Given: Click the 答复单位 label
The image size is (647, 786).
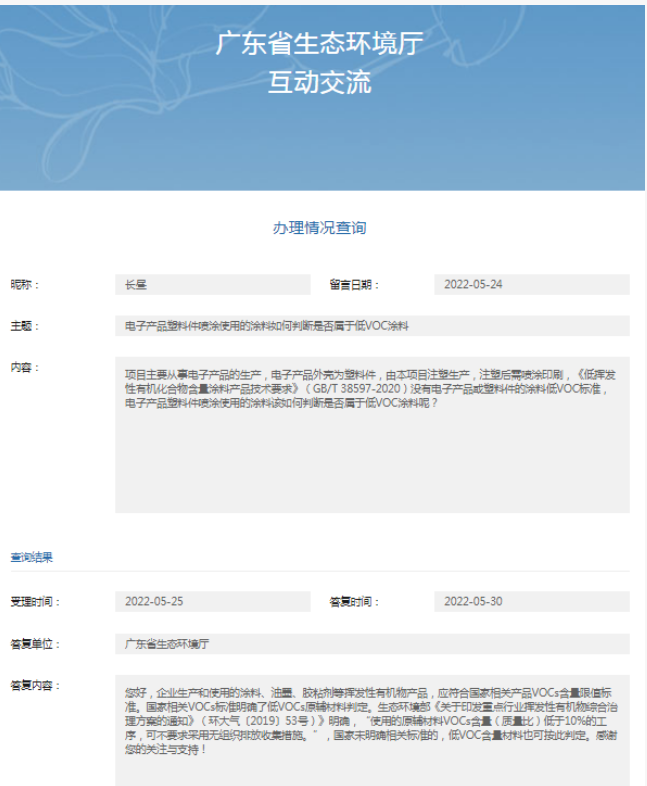Looking at the screenshot, I should click(36, 644).
